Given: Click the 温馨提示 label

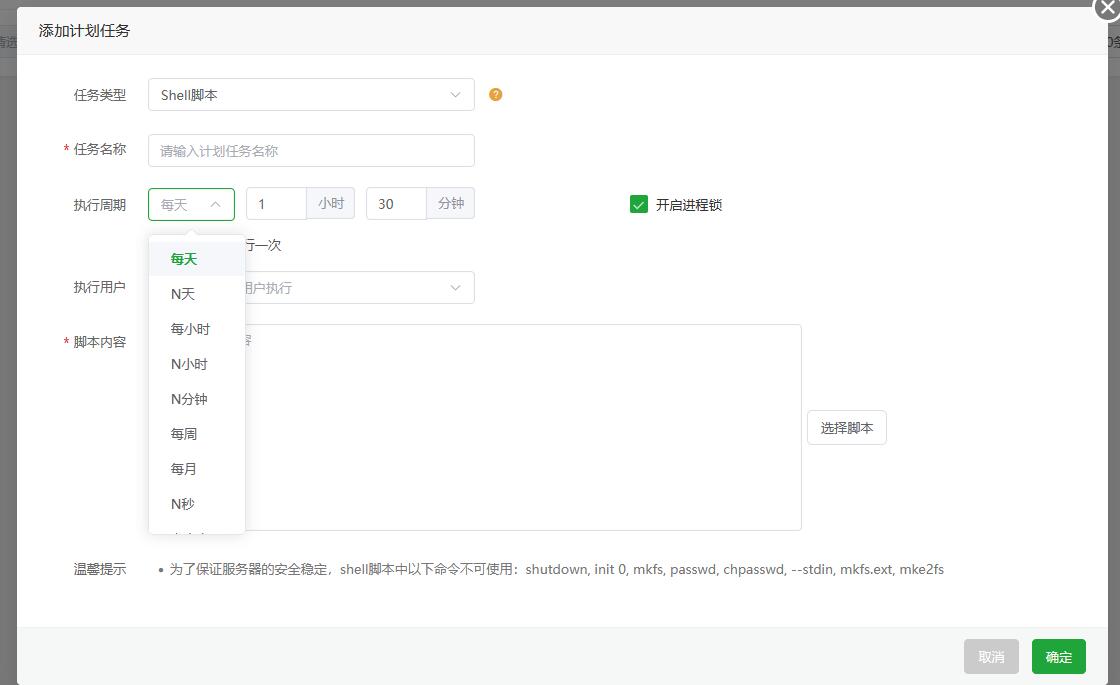Looking at the screenshot, I should click(99, 569).
